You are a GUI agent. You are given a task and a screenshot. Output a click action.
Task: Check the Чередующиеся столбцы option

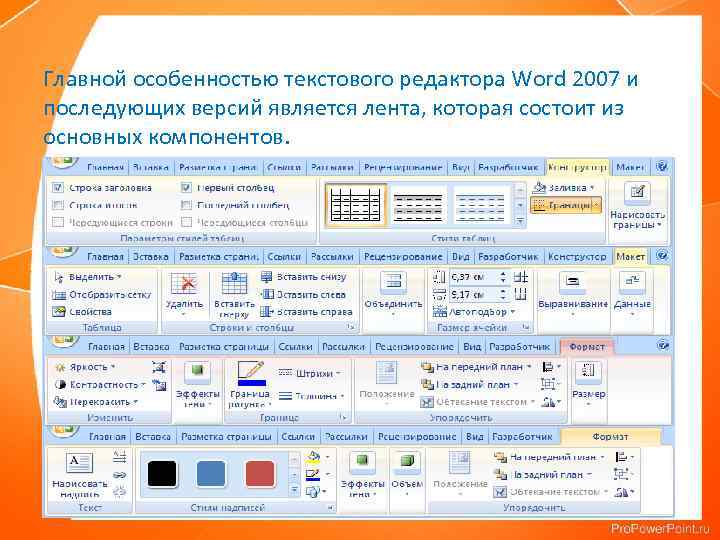[186, 222]
